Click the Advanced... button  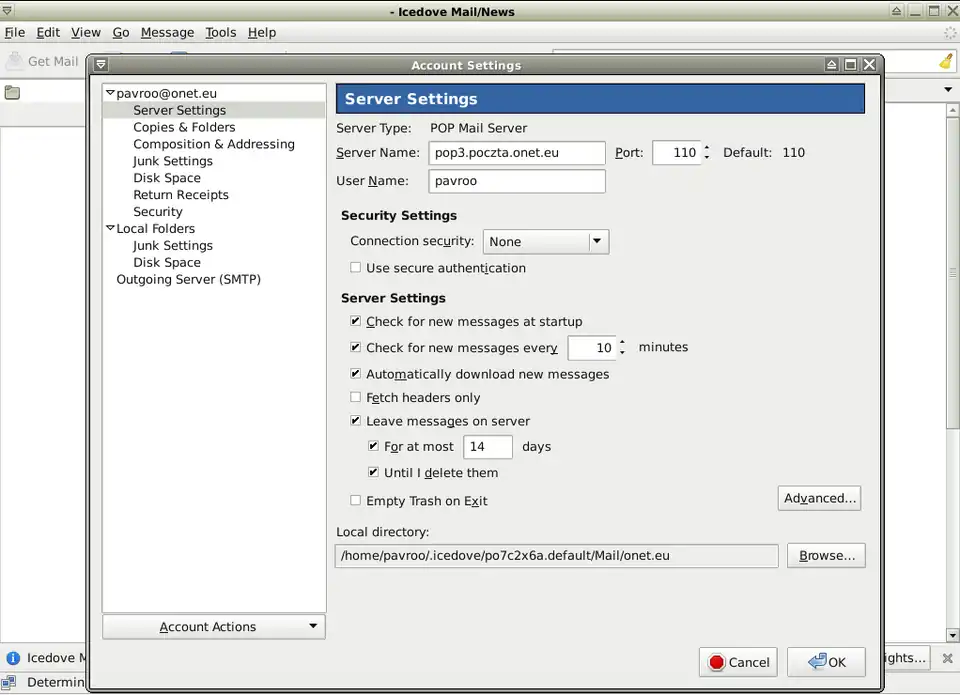(x=819, y=498)
